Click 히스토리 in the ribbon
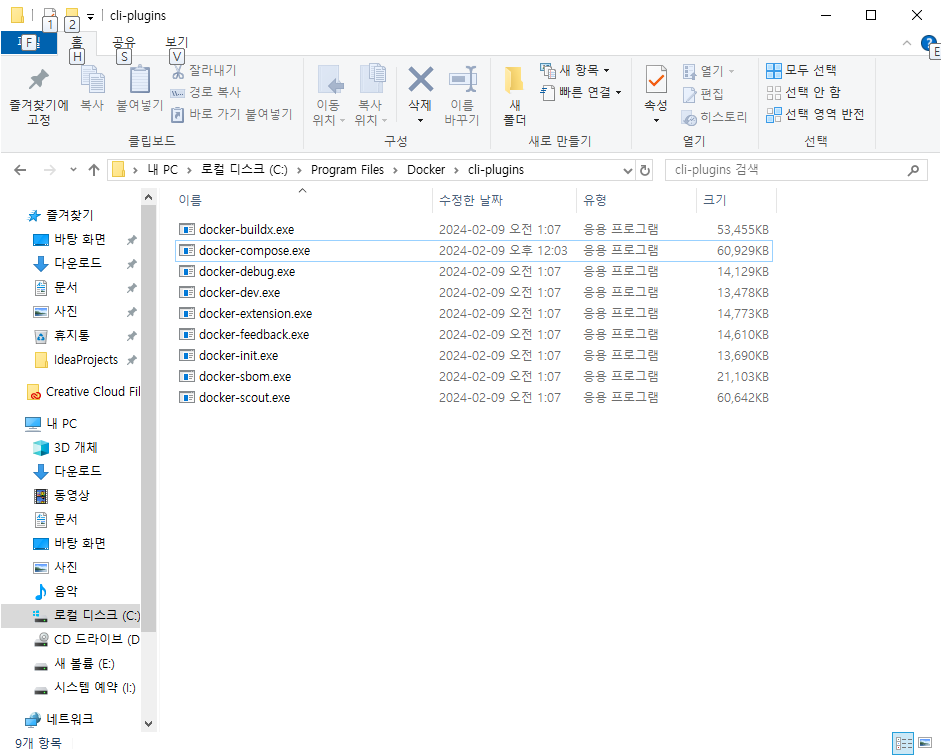This screenshot has height=756, width=941. (x=714, y=117)
